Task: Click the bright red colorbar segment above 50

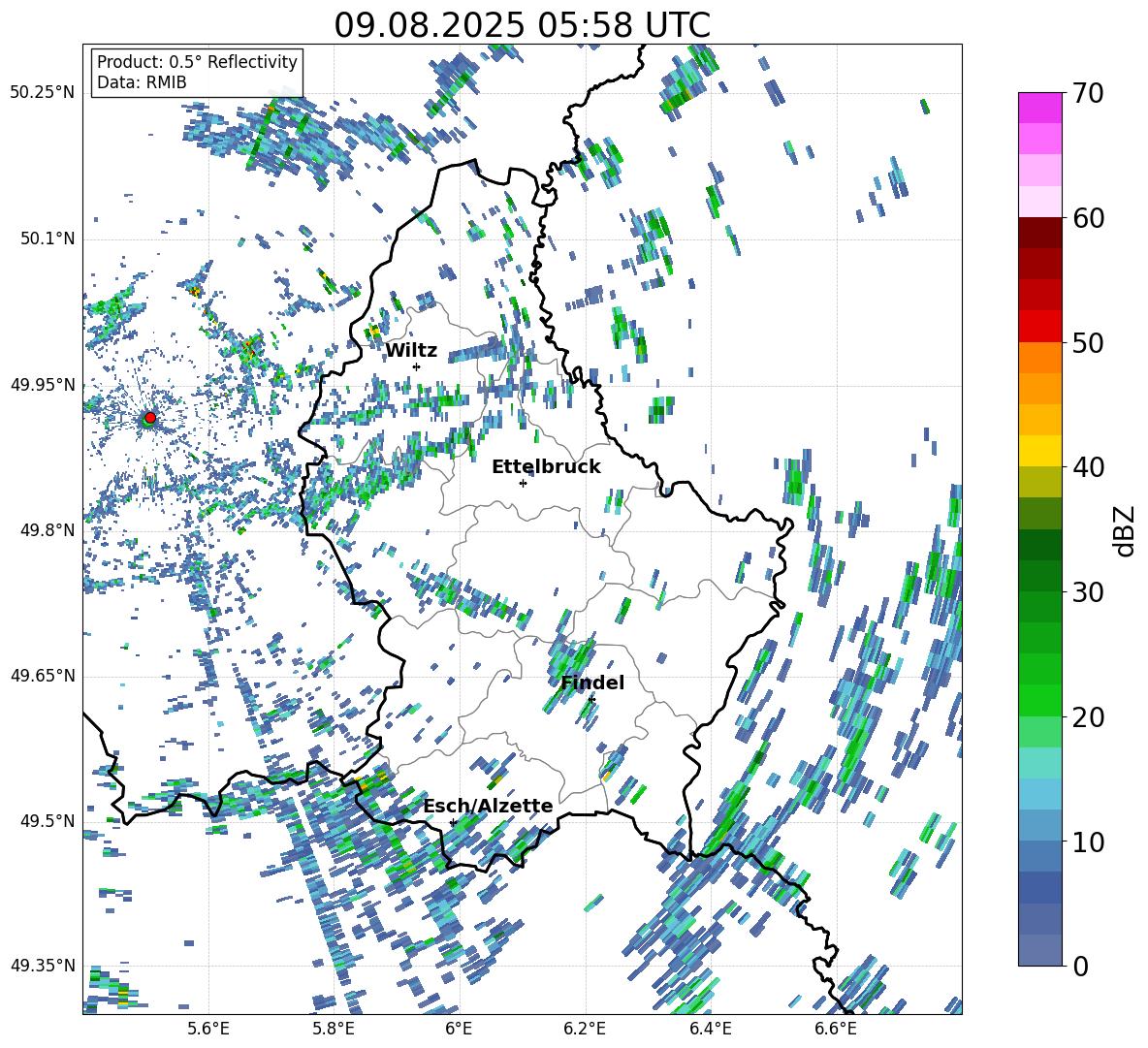Action: click(1039, 327)
